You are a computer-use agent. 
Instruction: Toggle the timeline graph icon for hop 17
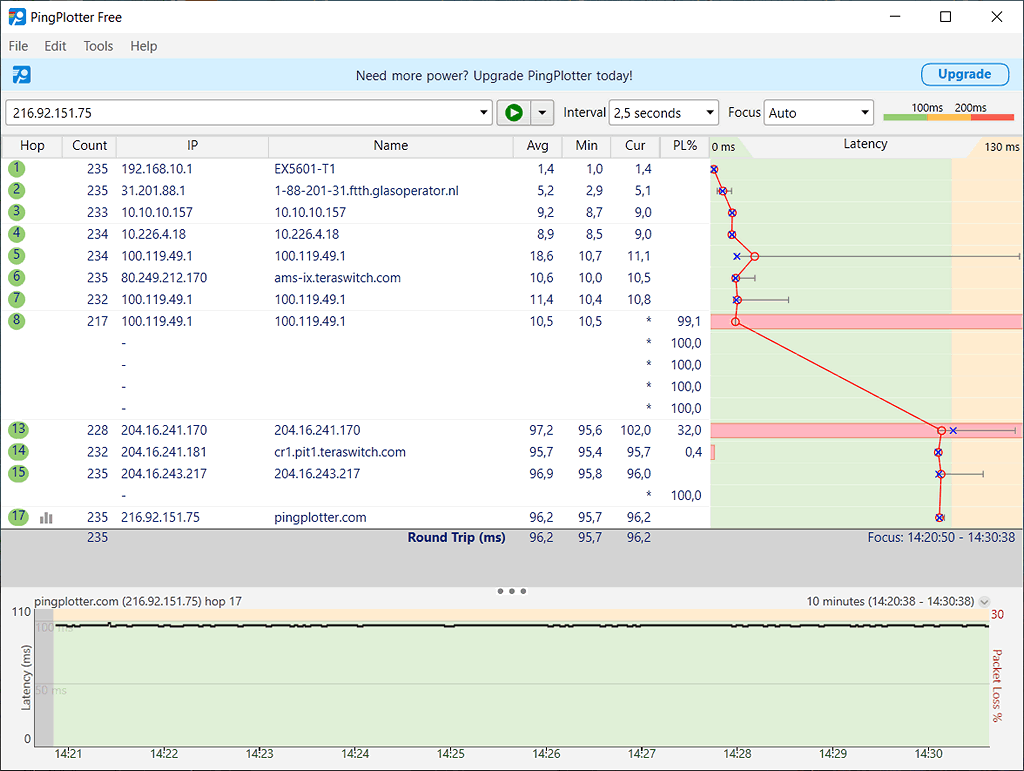point(46,518)
